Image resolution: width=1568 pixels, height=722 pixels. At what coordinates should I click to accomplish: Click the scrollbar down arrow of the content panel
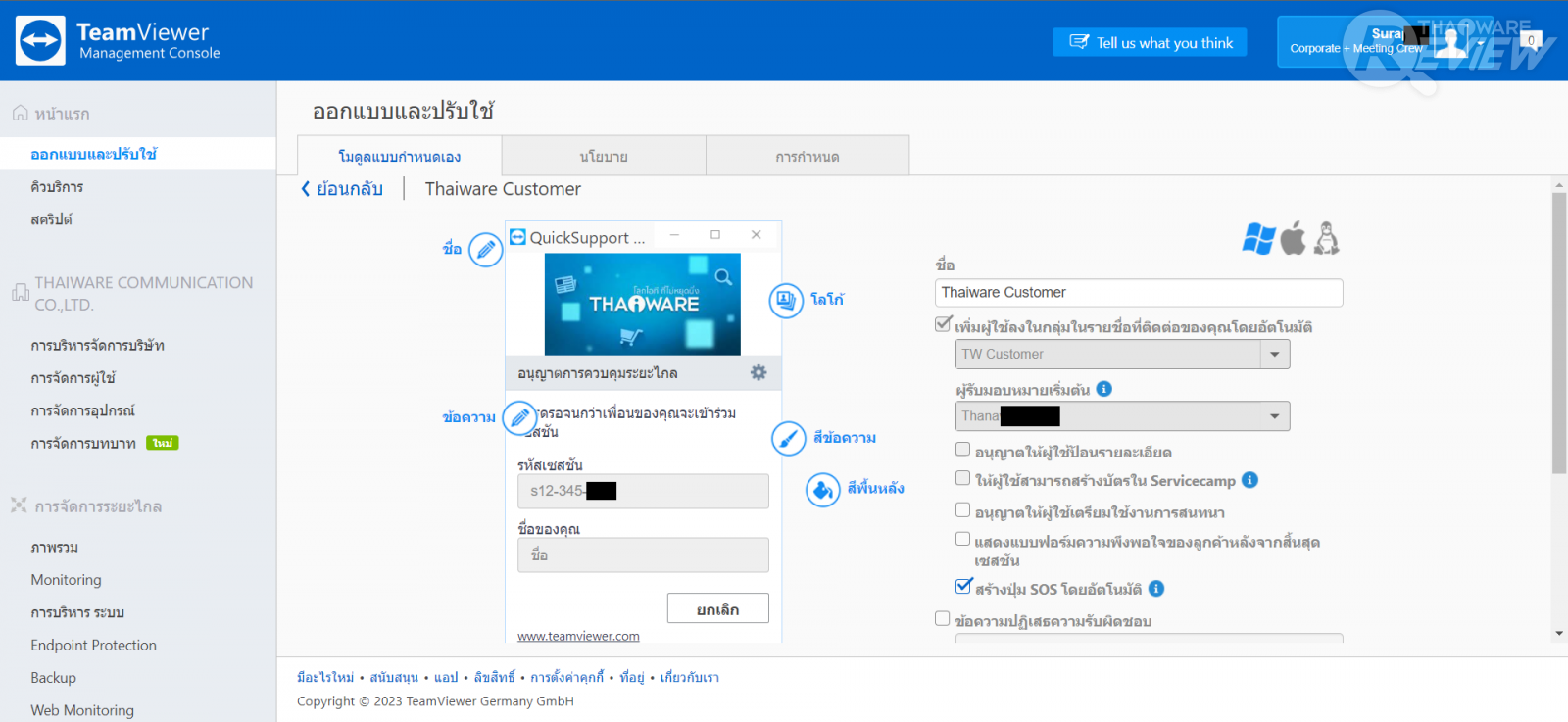[1559, 633]
